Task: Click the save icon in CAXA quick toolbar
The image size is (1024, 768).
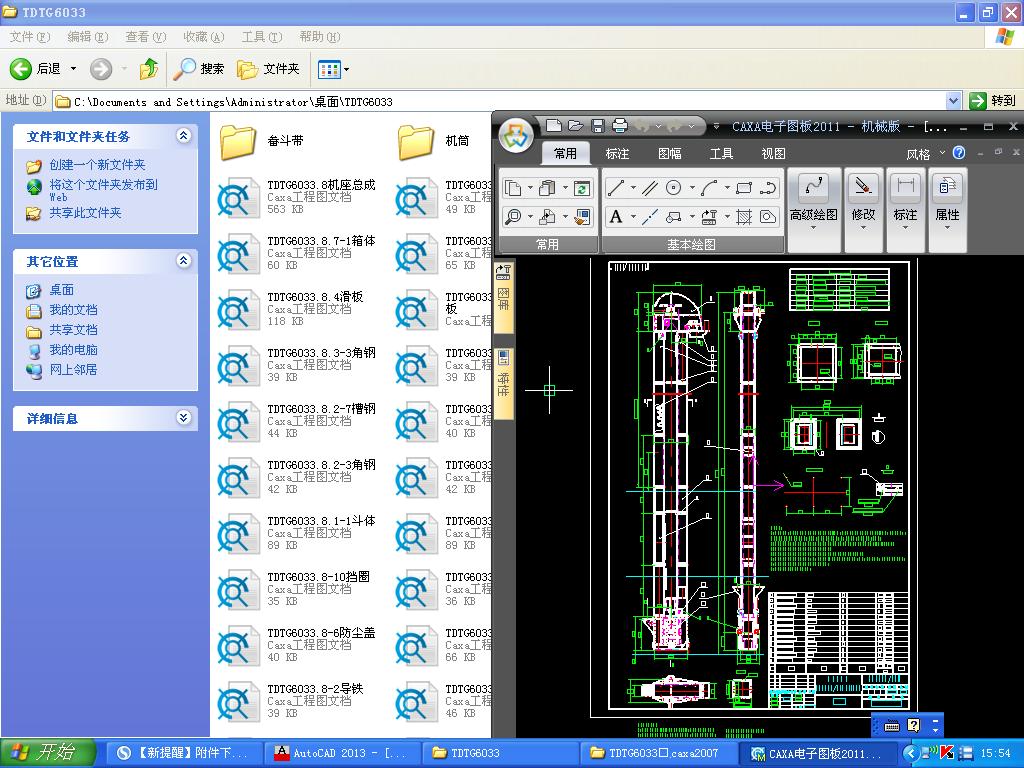Action: tap(598, 126)
